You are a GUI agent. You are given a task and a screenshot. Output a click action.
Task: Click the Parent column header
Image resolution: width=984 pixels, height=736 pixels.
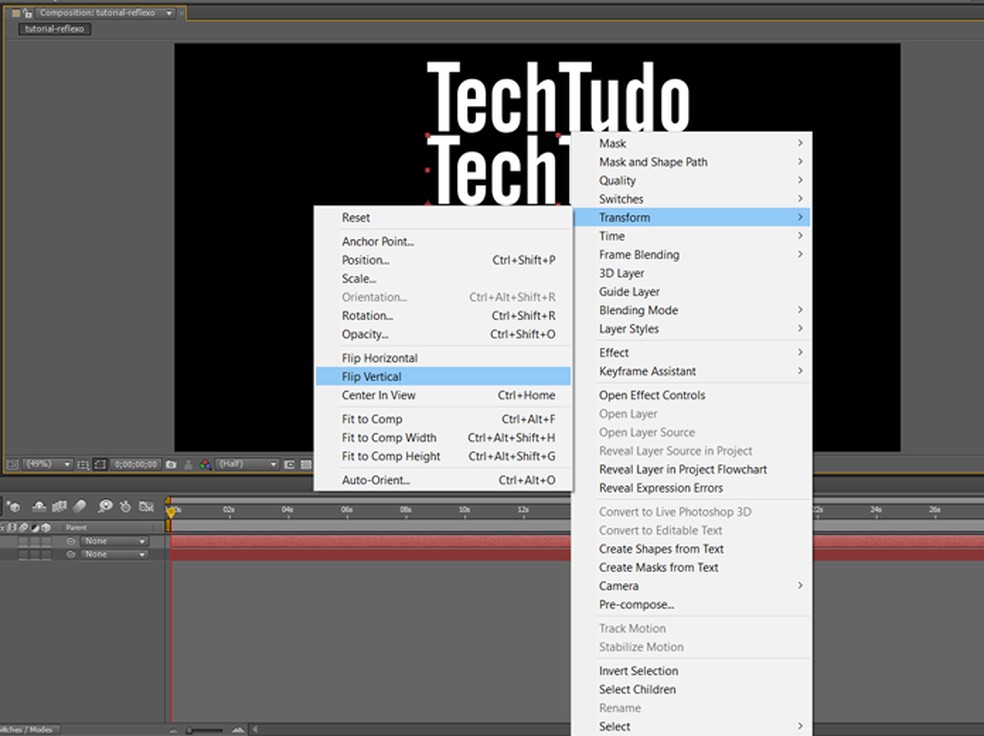pos(77,528)
